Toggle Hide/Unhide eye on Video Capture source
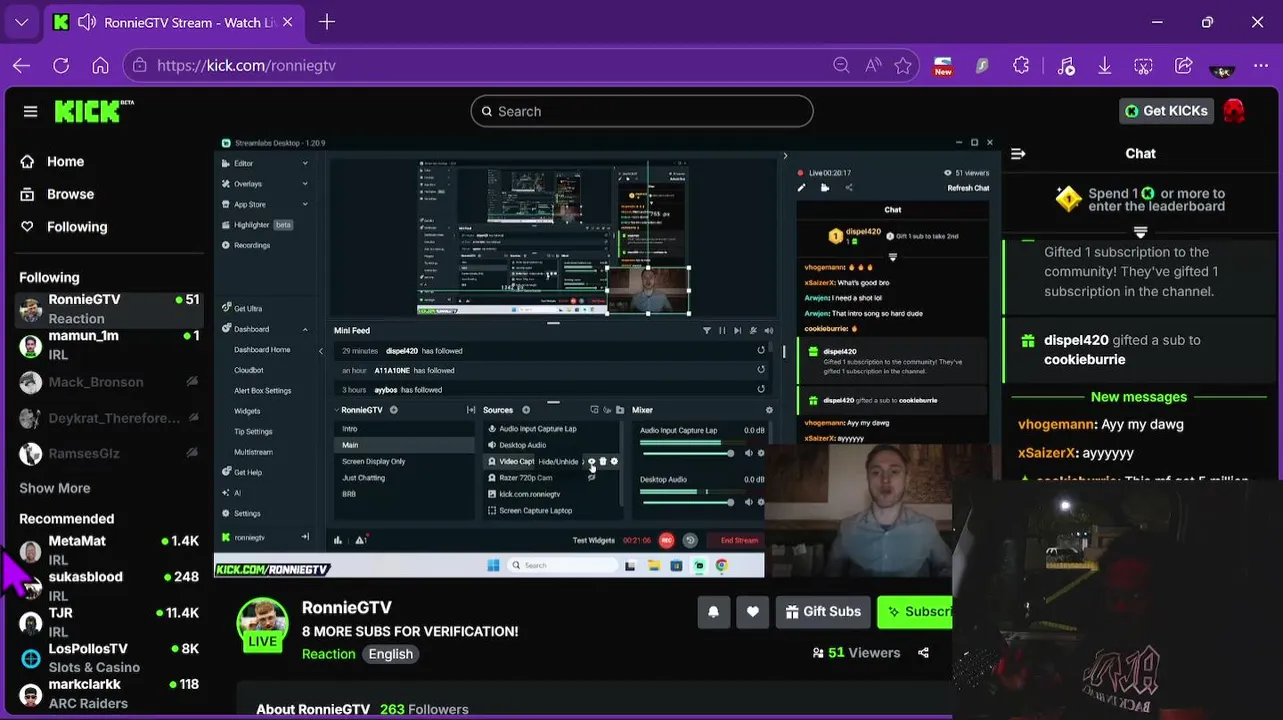The height and width of the screenshot is (720, 1283). [591, 461]
